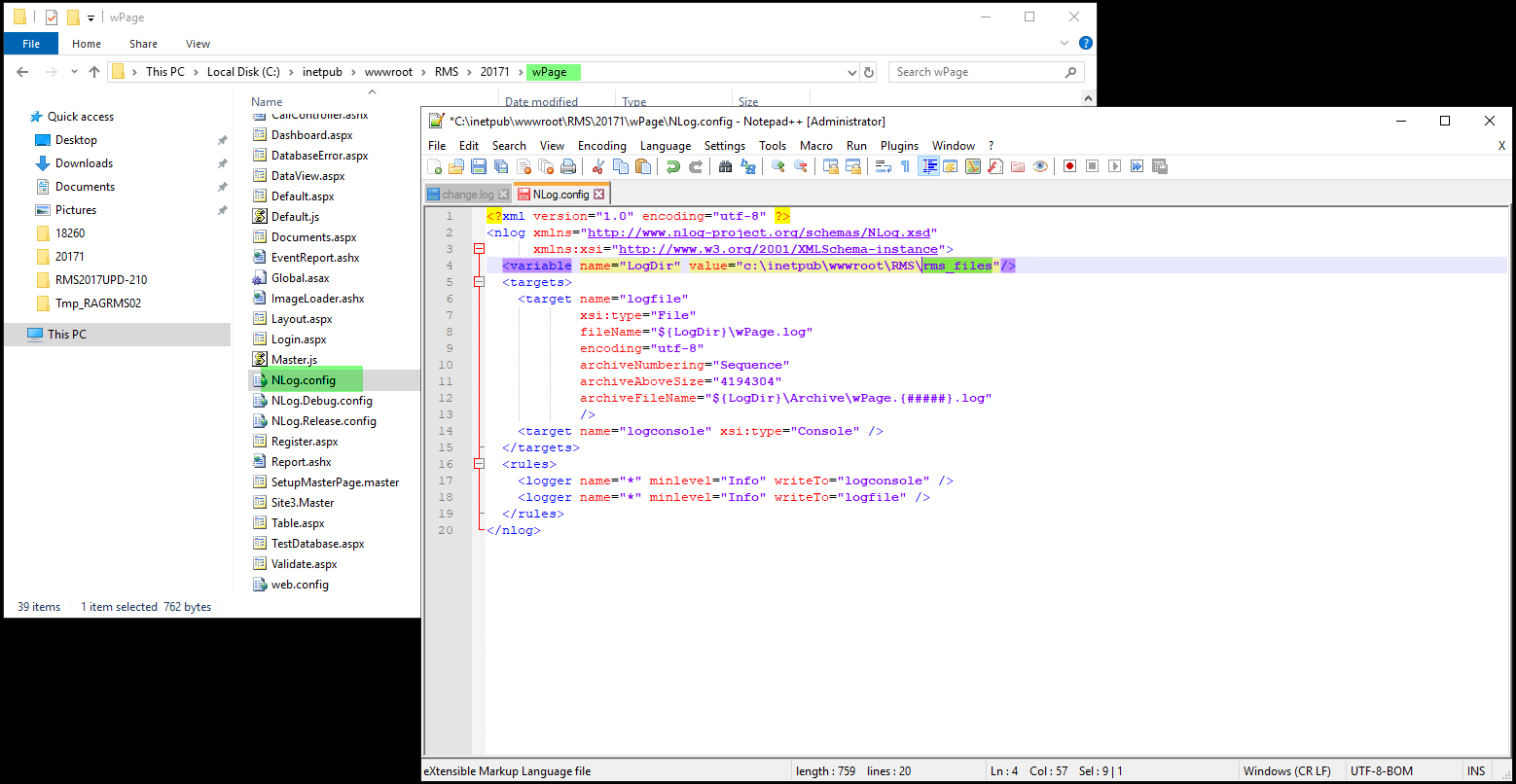The height and width of the screenshot is (784, 1516).
Task: Open Customize Quick Access Toolbar dropdown
Action: click(90, 18)
